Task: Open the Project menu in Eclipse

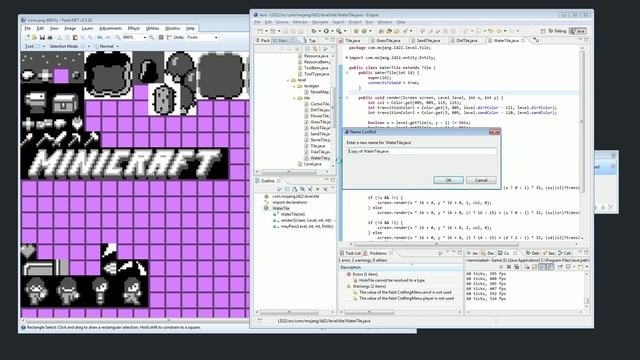Action: [355, 22]
